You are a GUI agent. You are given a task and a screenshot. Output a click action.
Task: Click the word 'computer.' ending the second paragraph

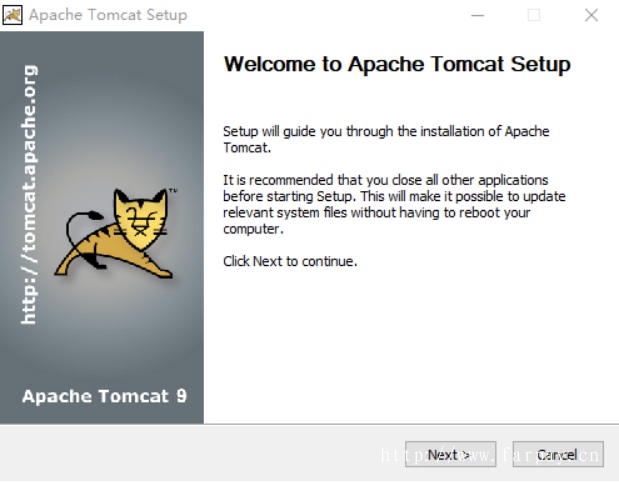[253, 229]
